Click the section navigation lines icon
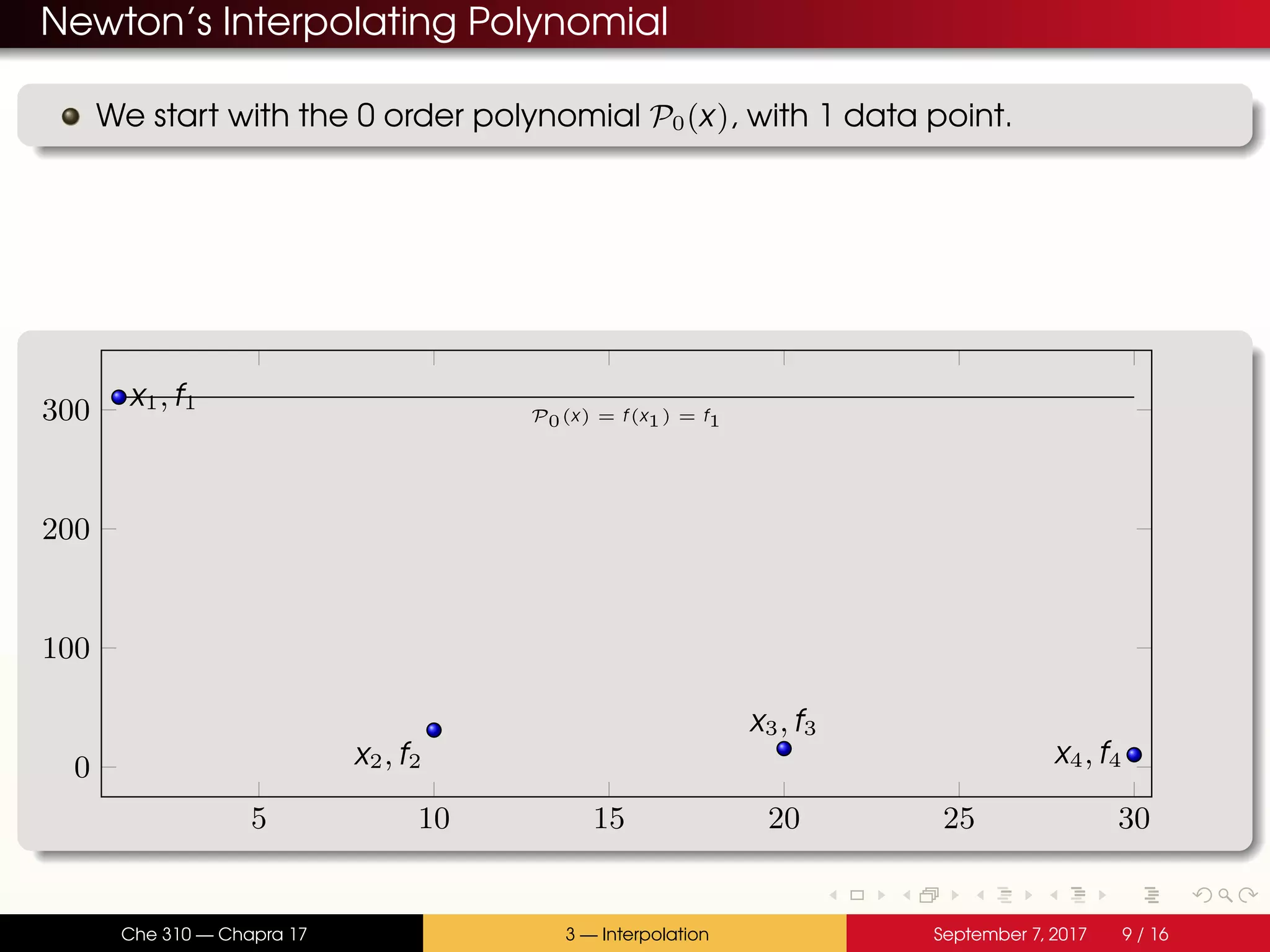Screen dimensions: 1270x952 click(1078, 895)
